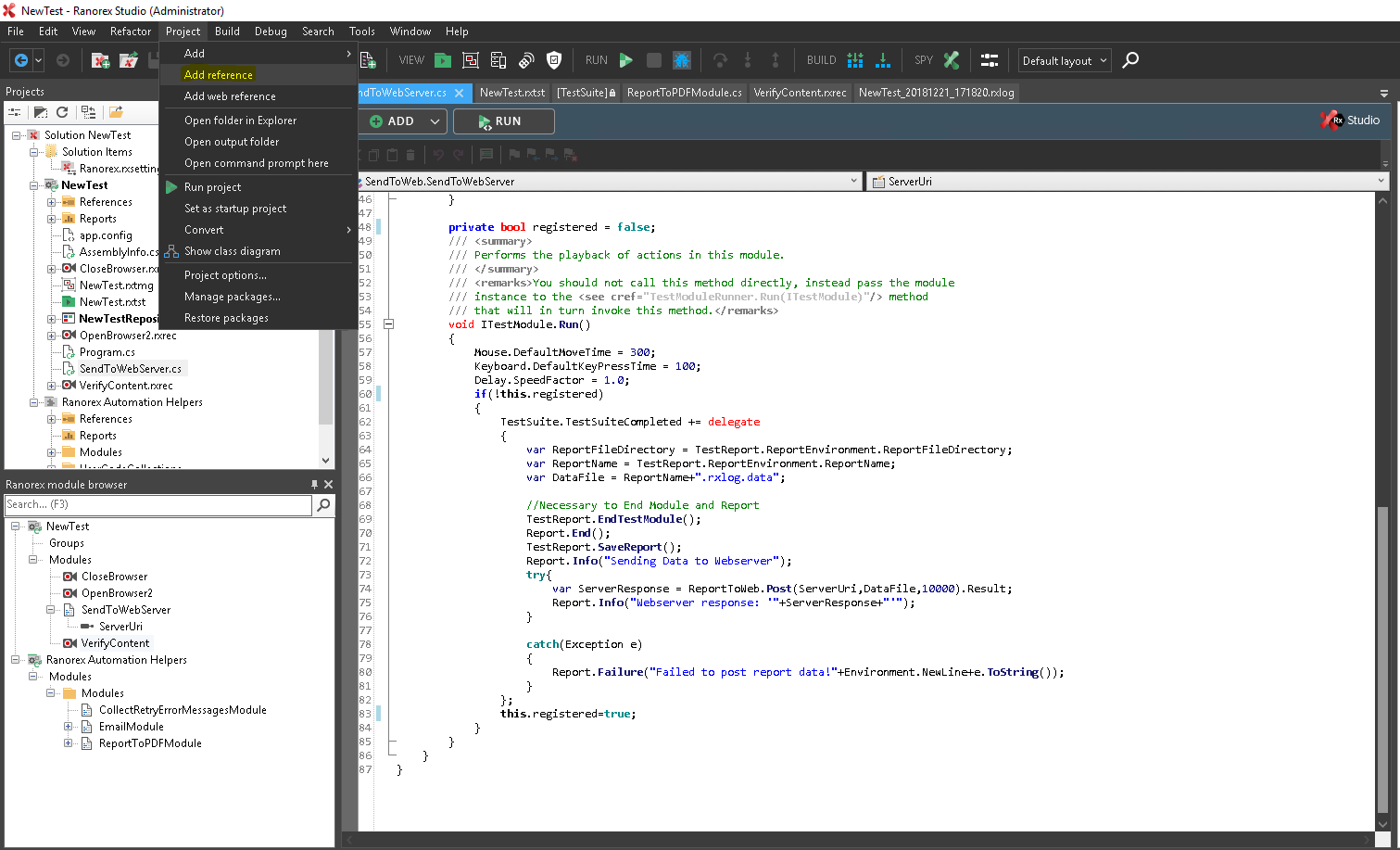
Task: Close the SendToWebServer.cs tab
Action: pos(459,93)
